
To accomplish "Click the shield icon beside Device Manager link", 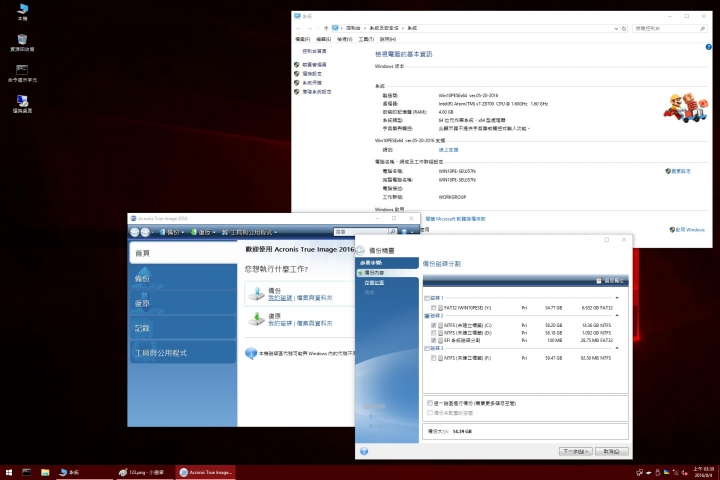I will pyautogui.click(x=297, y=65).
